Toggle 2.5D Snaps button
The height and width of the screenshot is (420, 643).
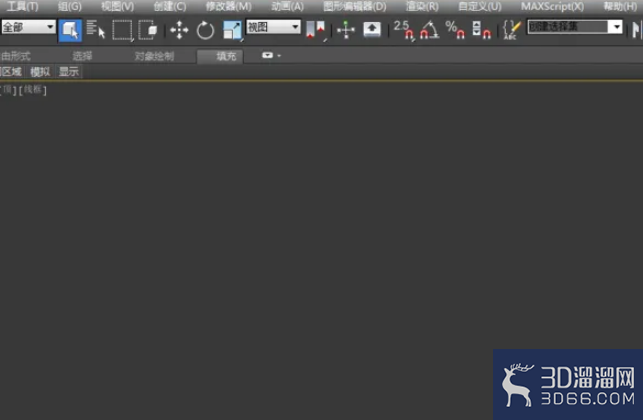(404, 30)
